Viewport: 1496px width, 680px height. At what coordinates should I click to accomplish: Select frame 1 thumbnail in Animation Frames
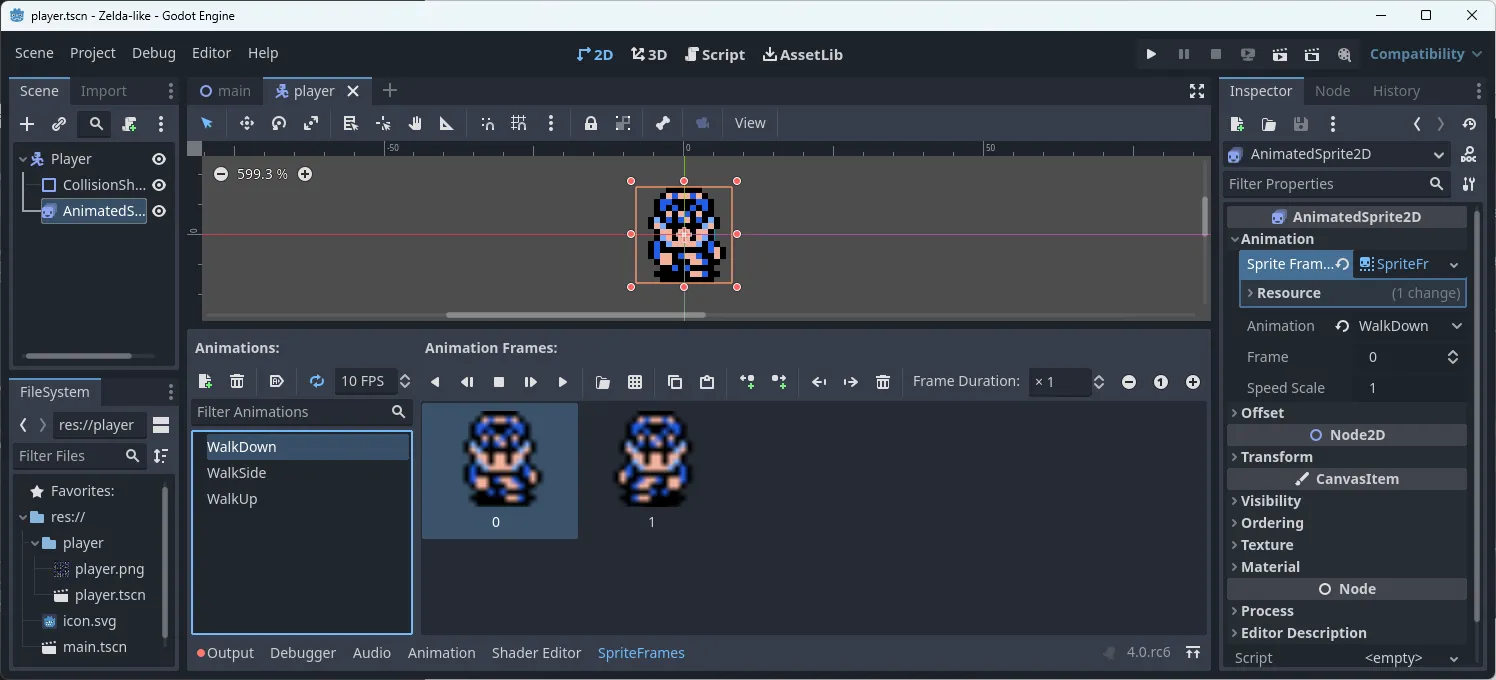pyautogui.click(x=651, y=460)
